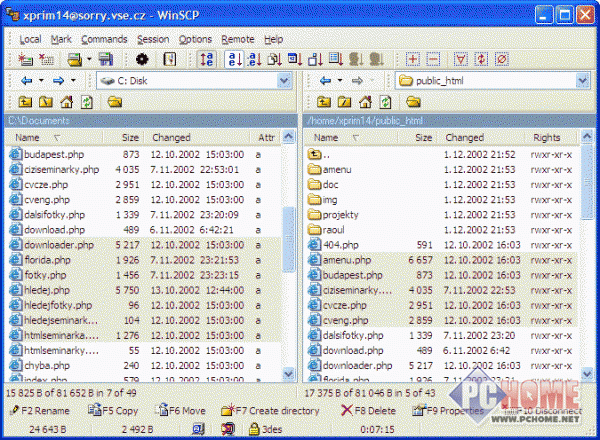
Task: Open the Options menu
Action: click(x=195, y=39)
